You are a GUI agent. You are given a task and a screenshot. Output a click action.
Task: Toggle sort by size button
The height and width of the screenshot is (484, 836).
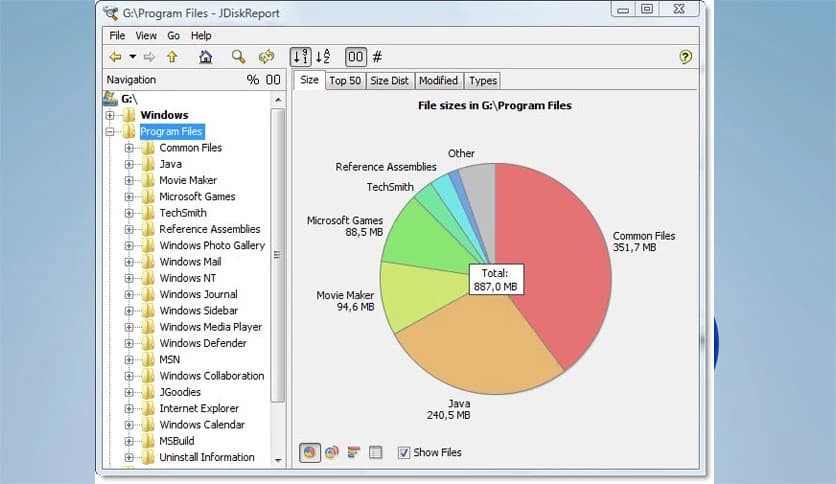(x=300, y=57)
